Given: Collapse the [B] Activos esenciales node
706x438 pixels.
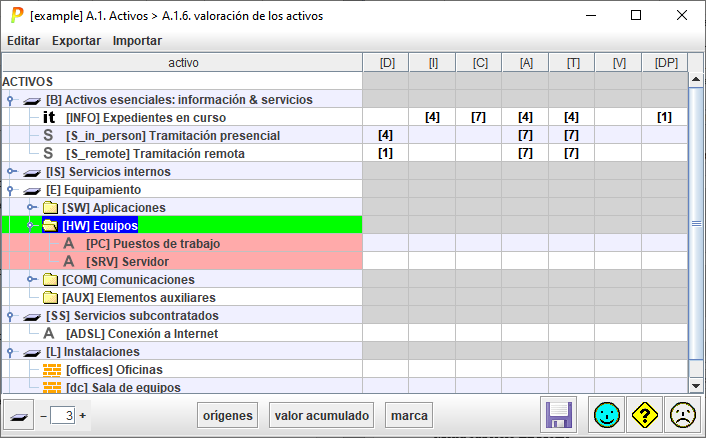Looking at the screenshot, I should point(9,100).
